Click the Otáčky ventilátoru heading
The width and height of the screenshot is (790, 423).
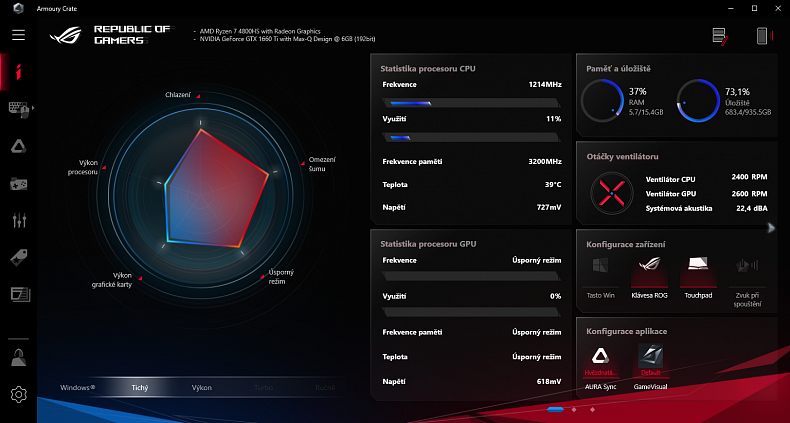coord(622,157)
